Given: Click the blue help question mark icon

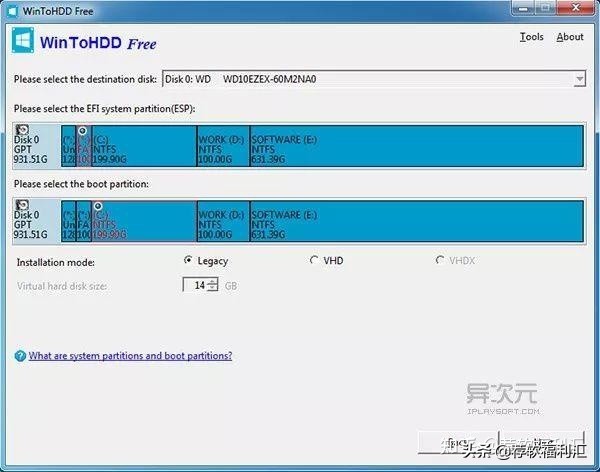Looking at the screenshot, I should pos(20,356).
